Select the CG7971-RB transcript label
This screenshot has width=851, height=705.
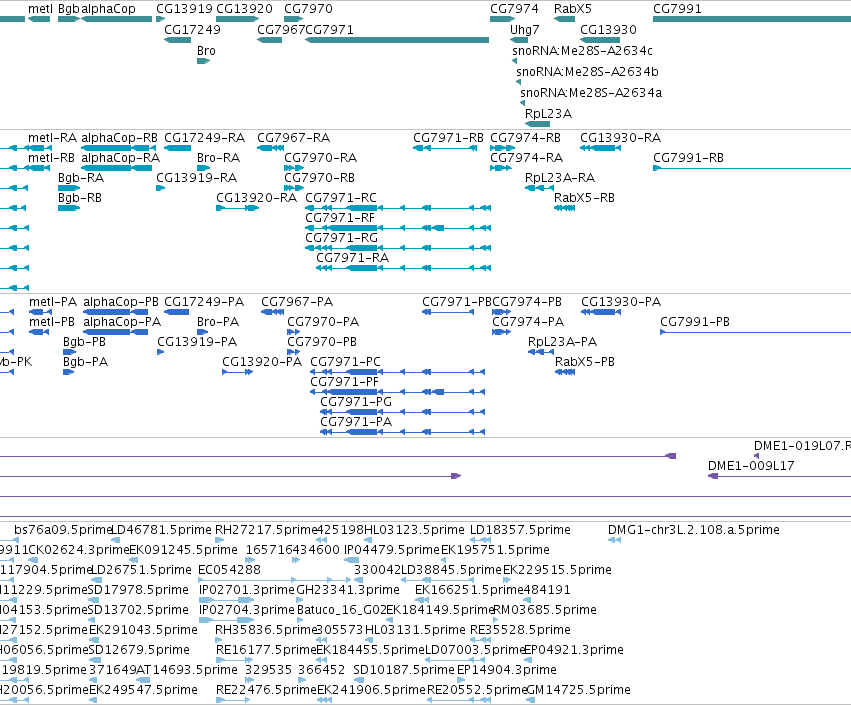click(448, 138)
